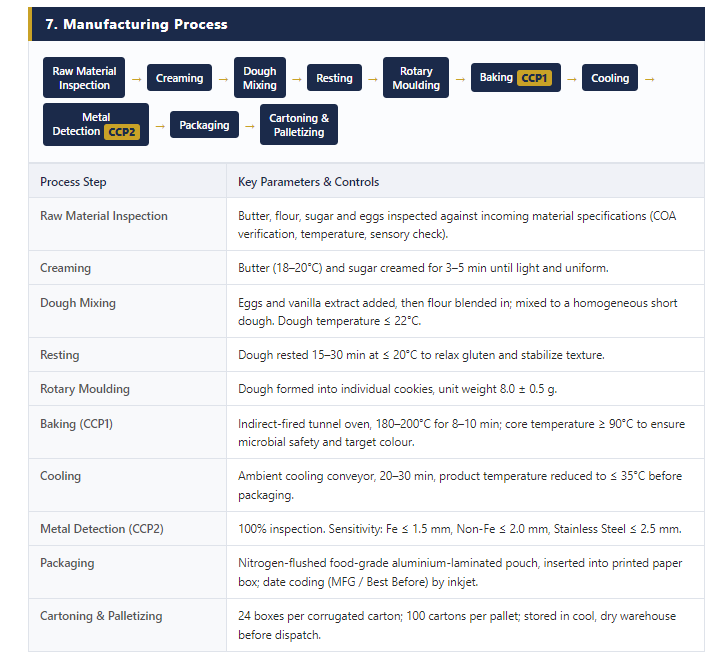Viewport: 725px width, 659px height.
Task: Click the Cartoning & Palletizing flow box
Action: [299, 125]
